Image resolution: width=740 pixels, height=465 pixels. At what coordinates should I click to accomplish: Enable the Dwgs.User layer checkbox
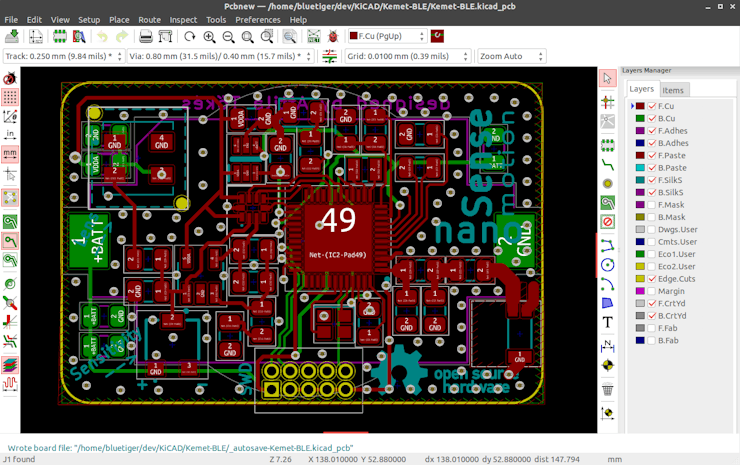[x=652, y=230]
